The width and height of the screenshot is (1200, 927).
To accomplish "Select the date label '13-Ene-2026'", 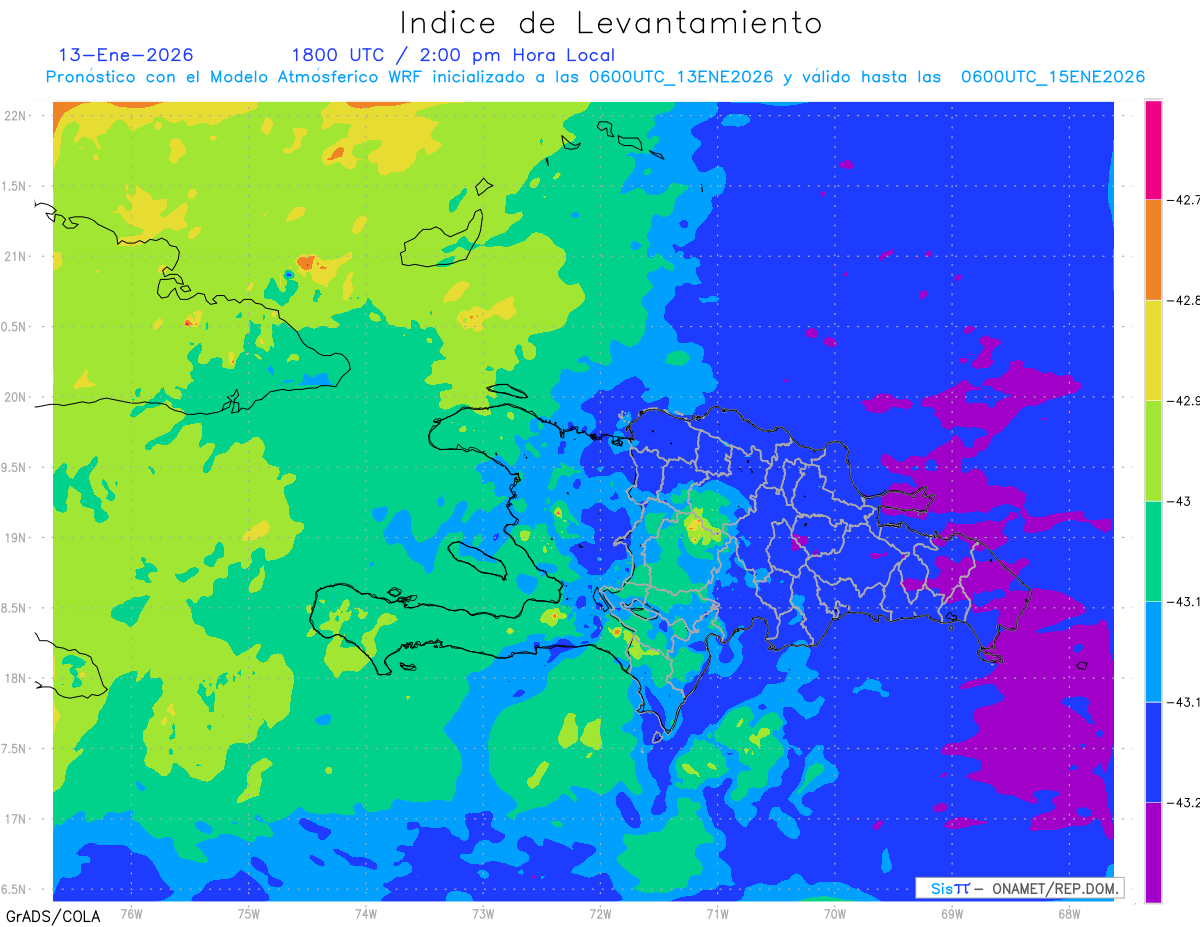I will 126,55.
